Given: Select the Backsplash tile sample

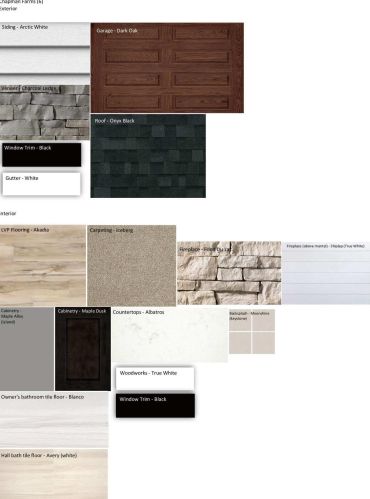Looking at the screenshot, I should (252, 331).
